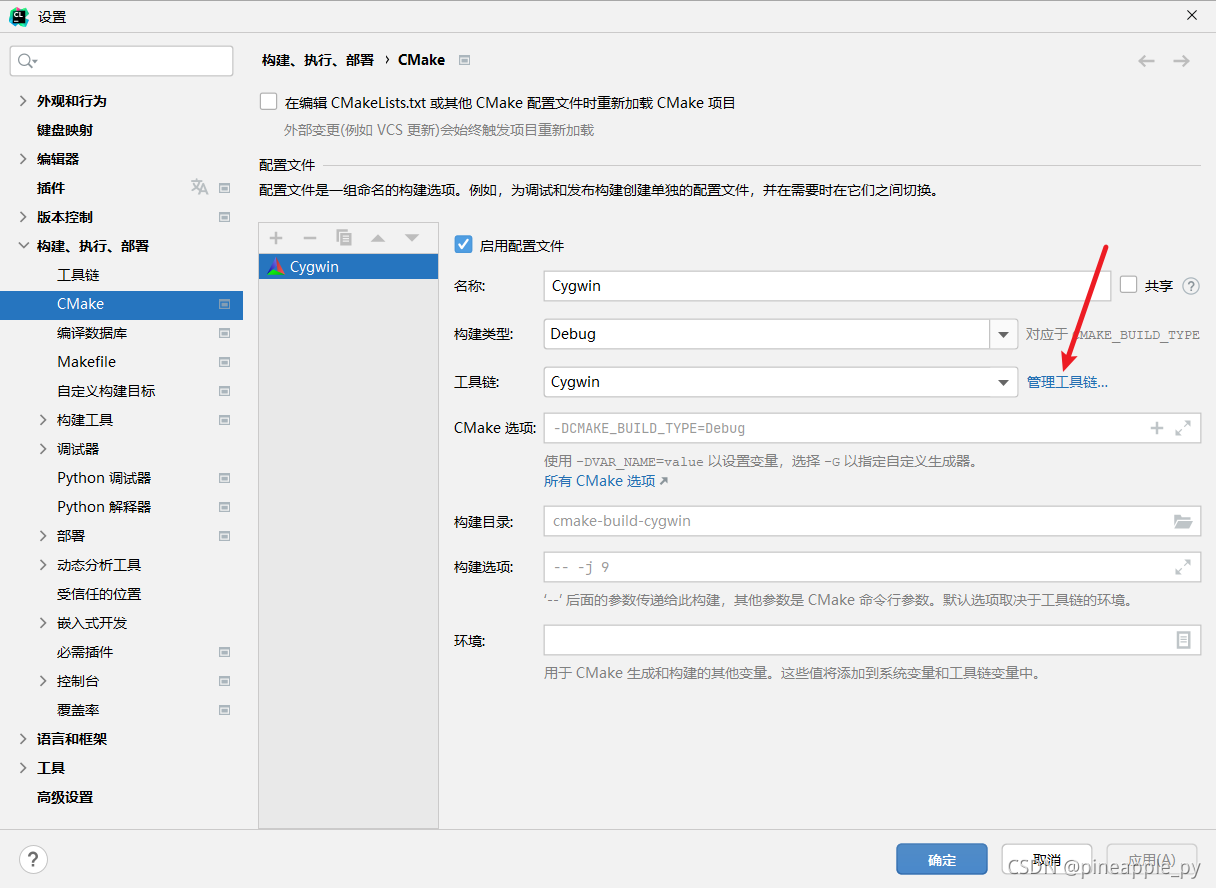
Task: Click the plus icon in the CMake options field
Action: pos(1157,428)
